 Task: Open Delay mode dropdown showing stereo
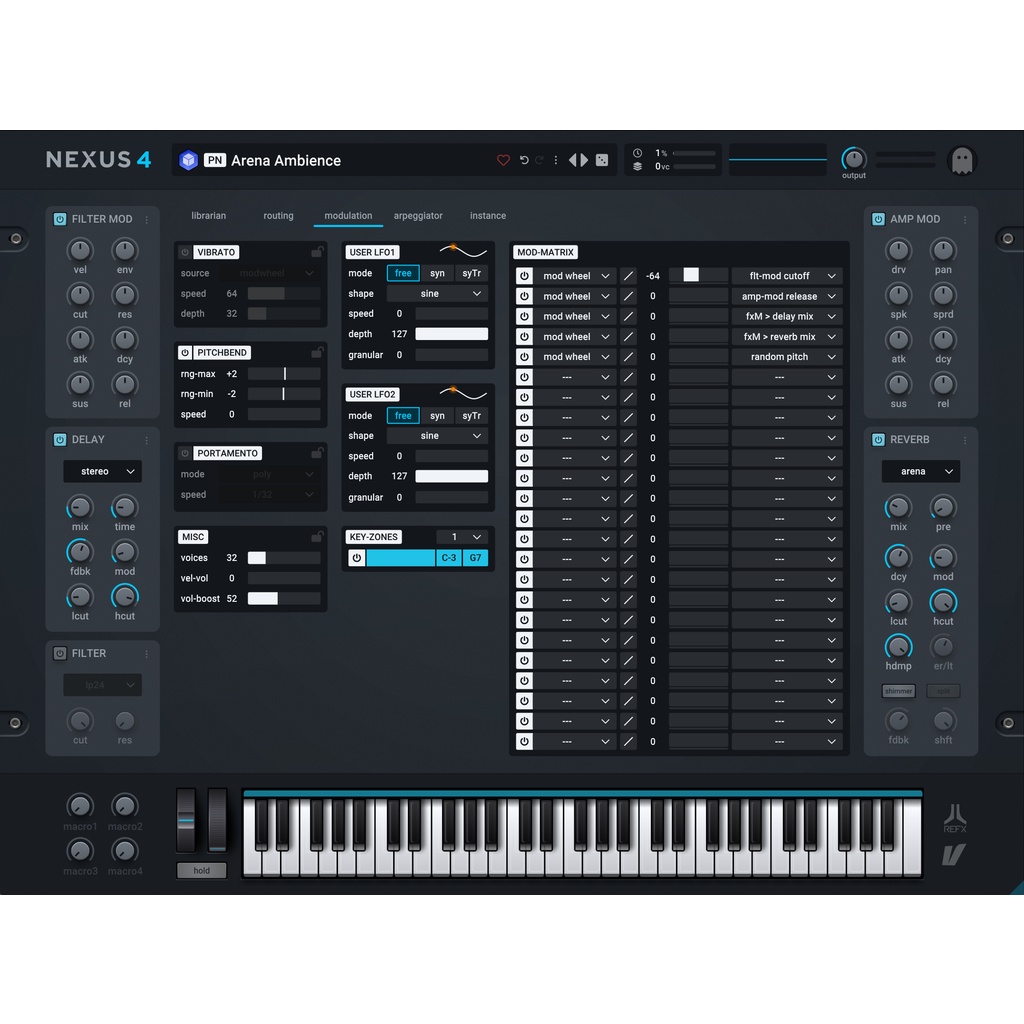point(103,472)
